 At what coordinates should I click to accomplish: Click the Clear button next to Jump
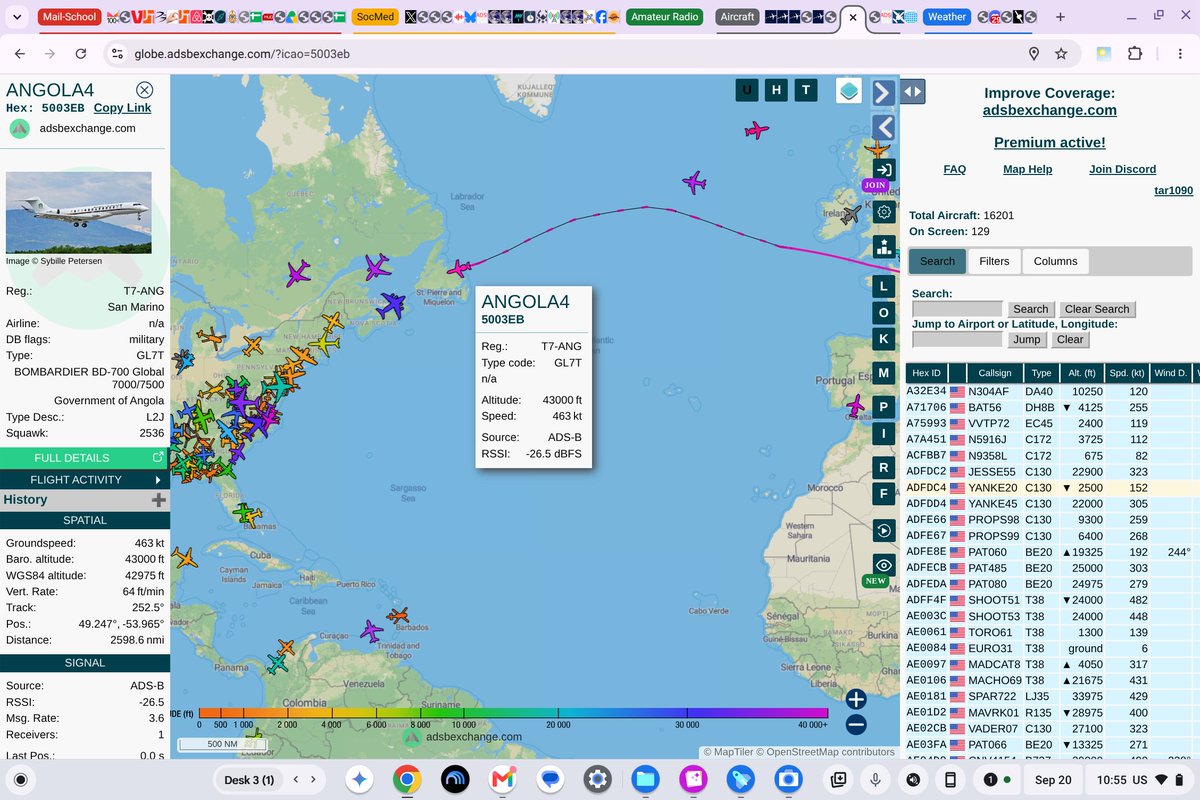pos(1069,339)
